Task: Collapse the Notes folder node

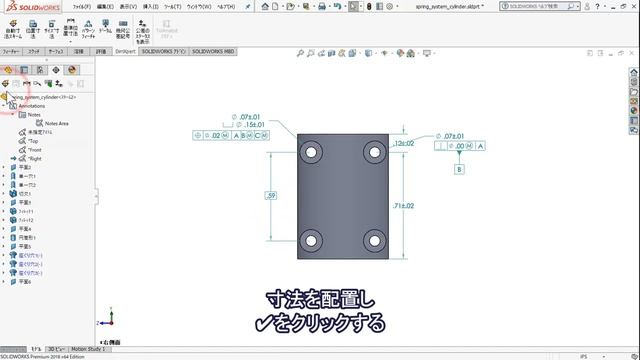Action: [x=13, y=115]
